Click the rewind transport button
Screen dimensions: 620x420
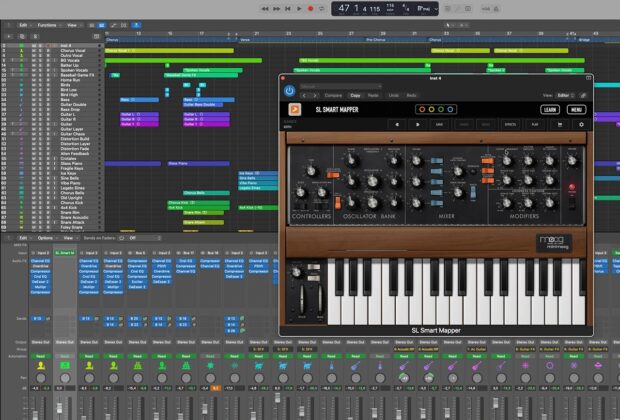(265, 8)
